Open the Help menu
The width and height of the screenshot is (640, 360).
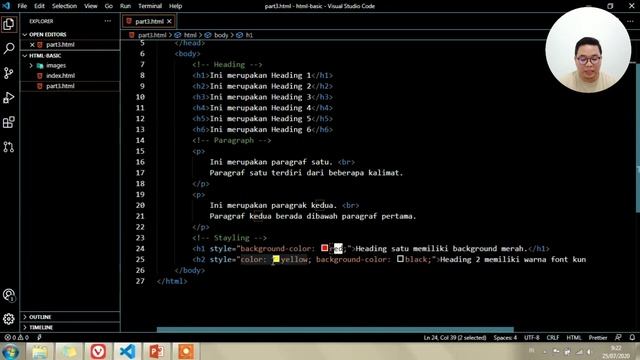coord(176,6)
